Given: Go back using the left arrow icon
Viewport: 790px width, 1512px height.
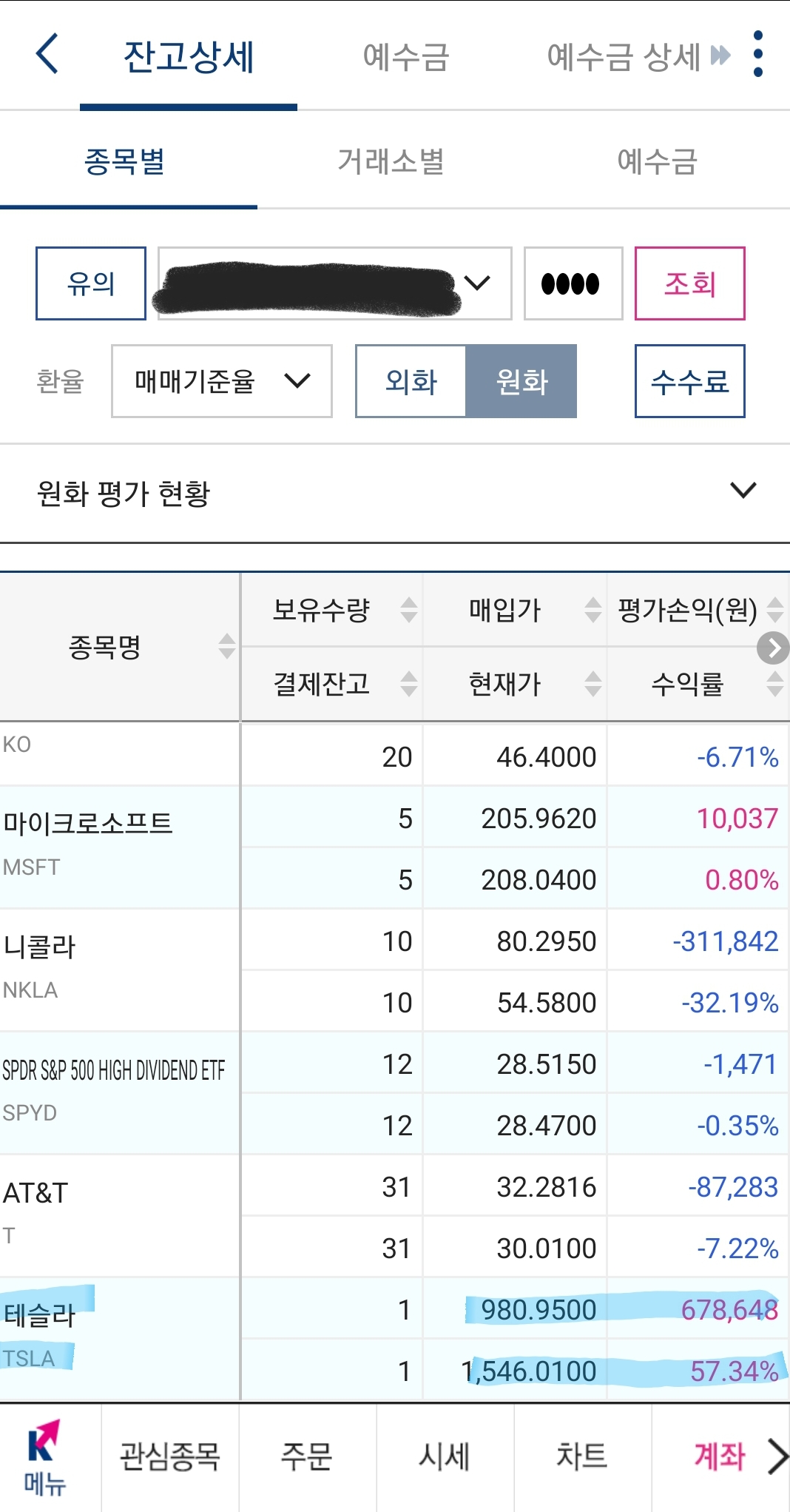Looking at the screenshot, I should coord(47,54).
